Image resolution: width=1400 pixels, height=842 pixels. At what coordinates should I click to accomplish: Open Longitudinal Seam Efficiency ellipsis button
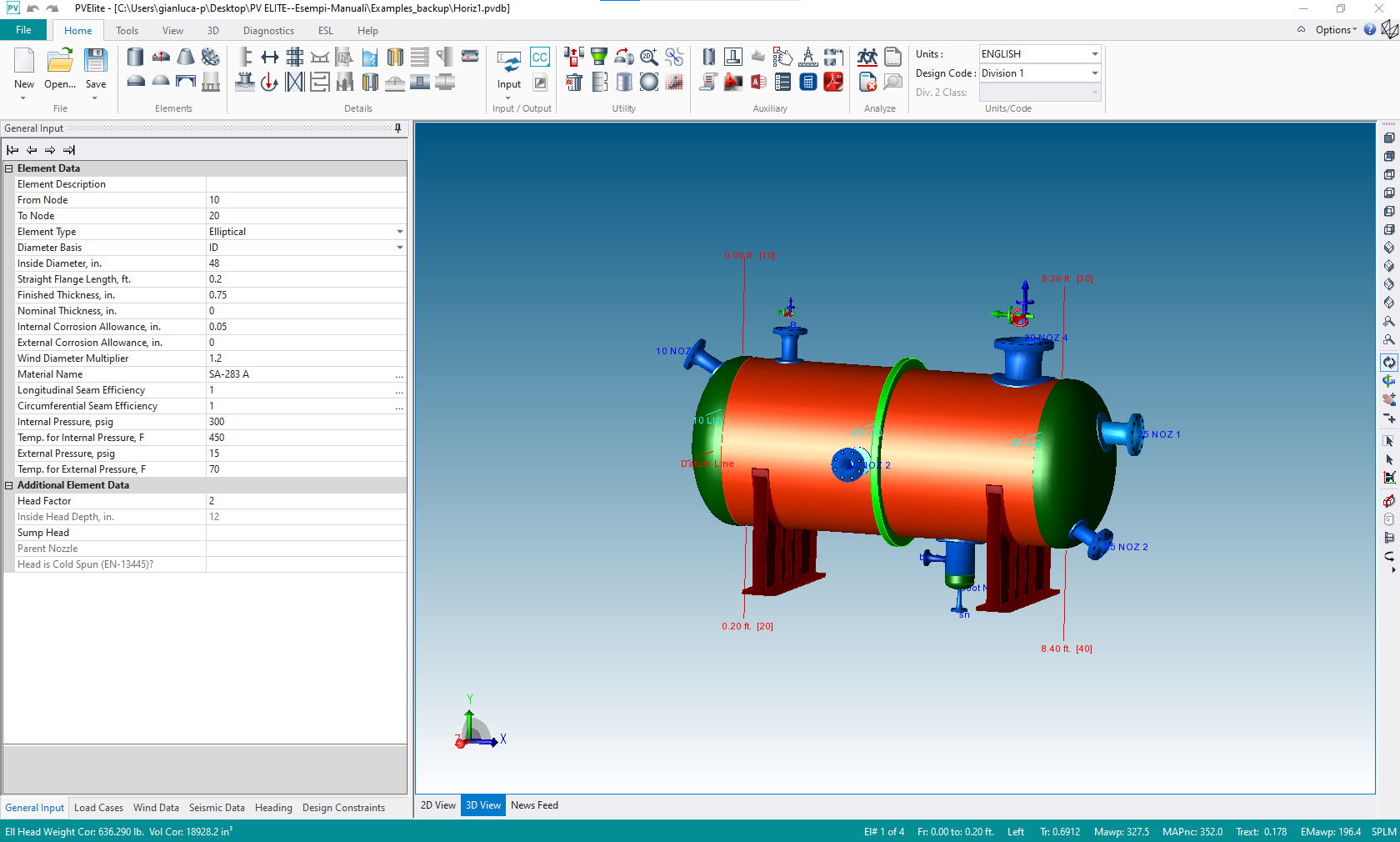pos(399,390)
